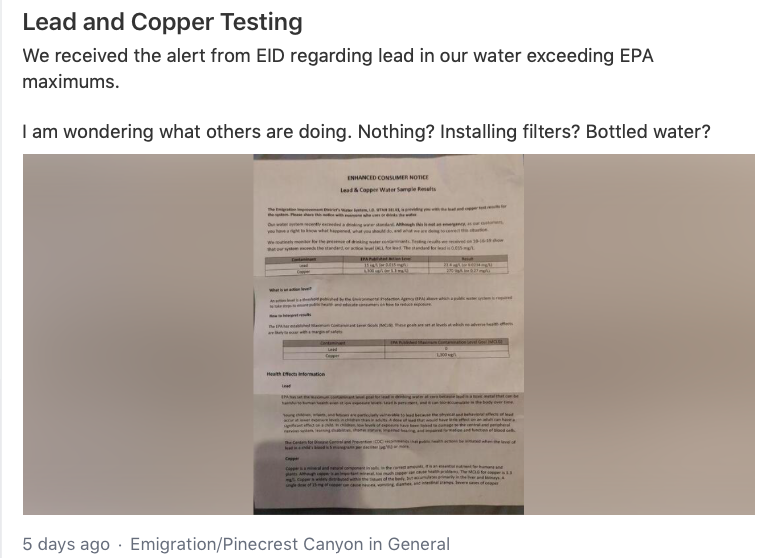Click the "Lead & Copper Water Sample Results" subtitle

[388, 189]
